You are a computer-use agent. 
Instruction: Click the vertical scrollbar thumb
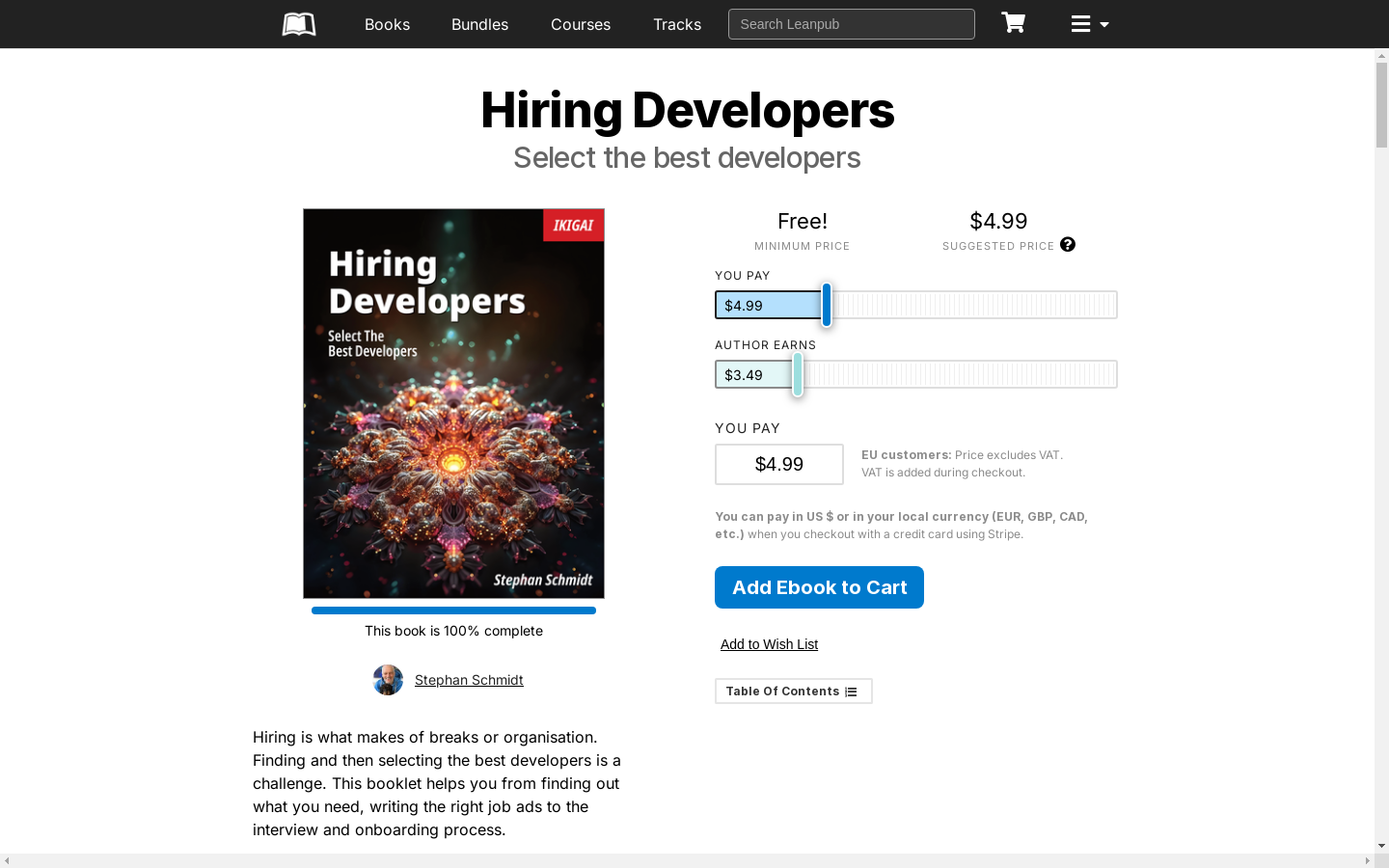coord(1381,105)
